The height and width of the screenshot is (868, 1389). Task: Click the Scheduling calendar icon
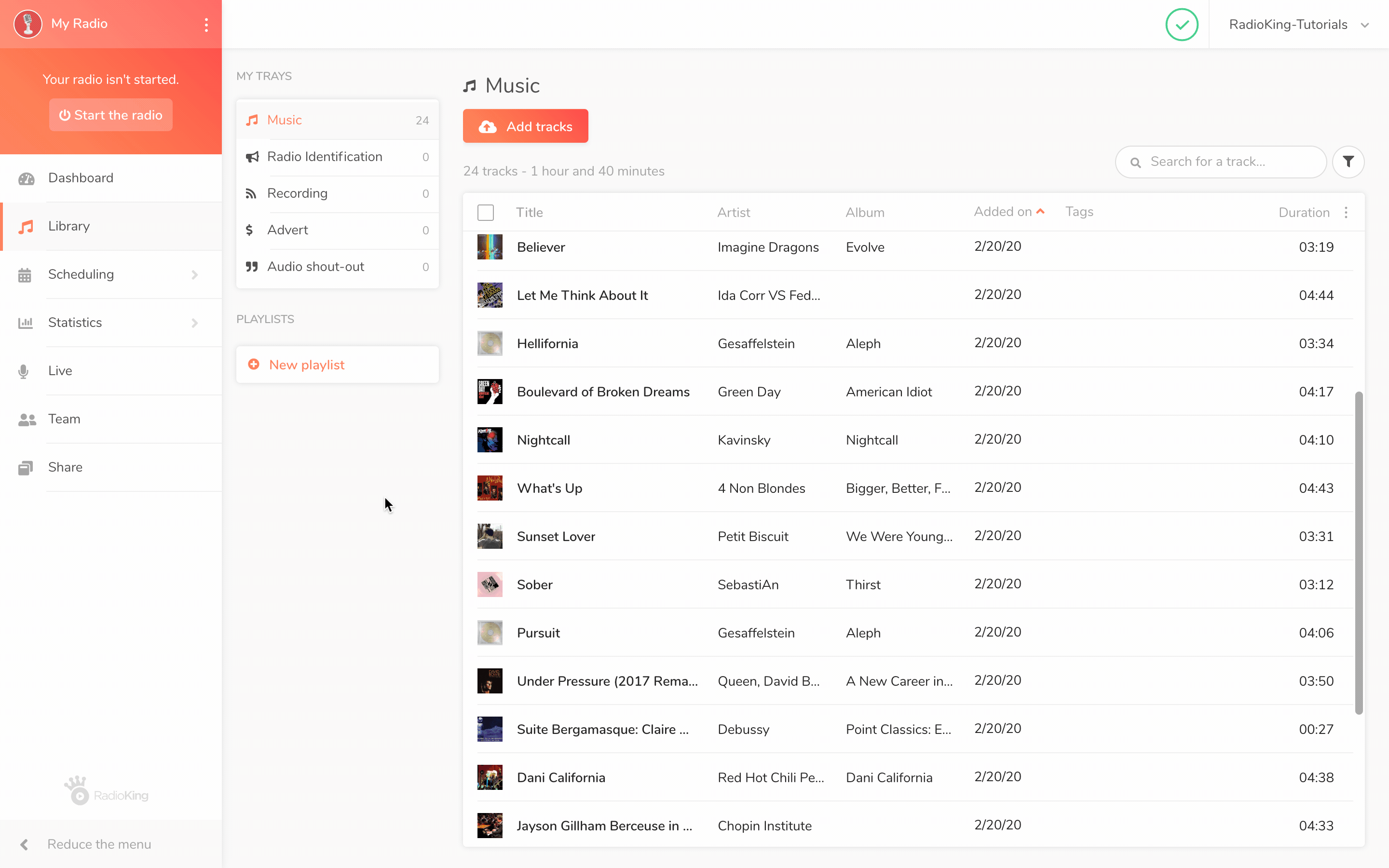click(x=25, y=275)
